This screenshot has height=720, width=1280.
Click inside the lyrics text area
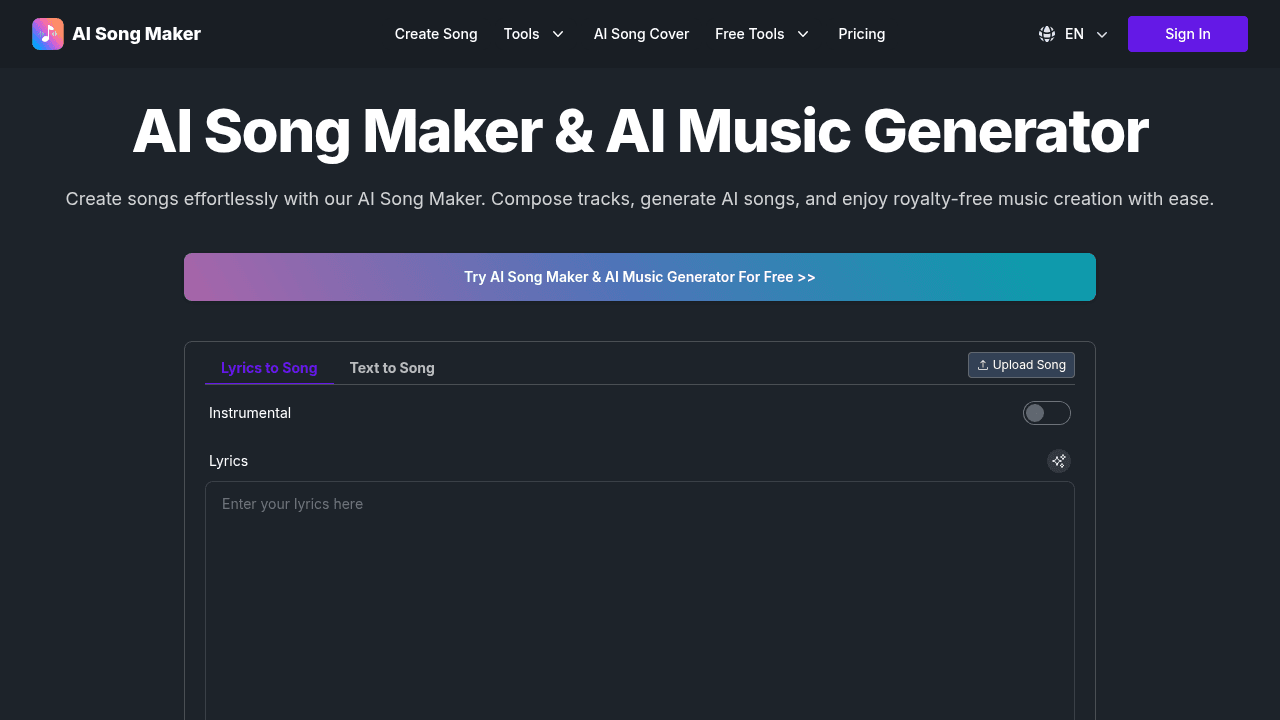pos(640,600)
